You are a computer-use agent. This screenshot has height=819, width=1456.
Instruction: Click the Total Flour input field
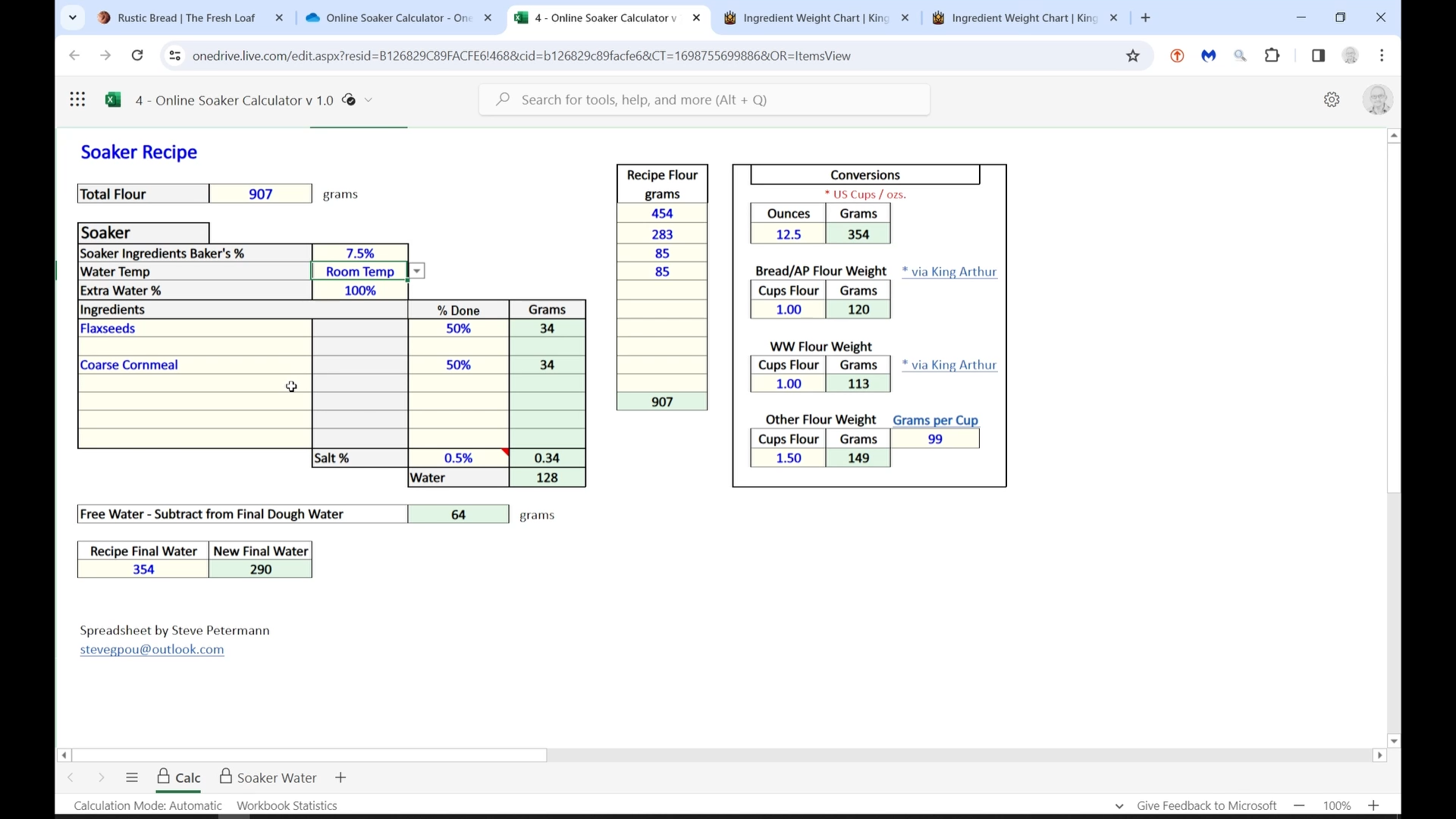point(261,194)
